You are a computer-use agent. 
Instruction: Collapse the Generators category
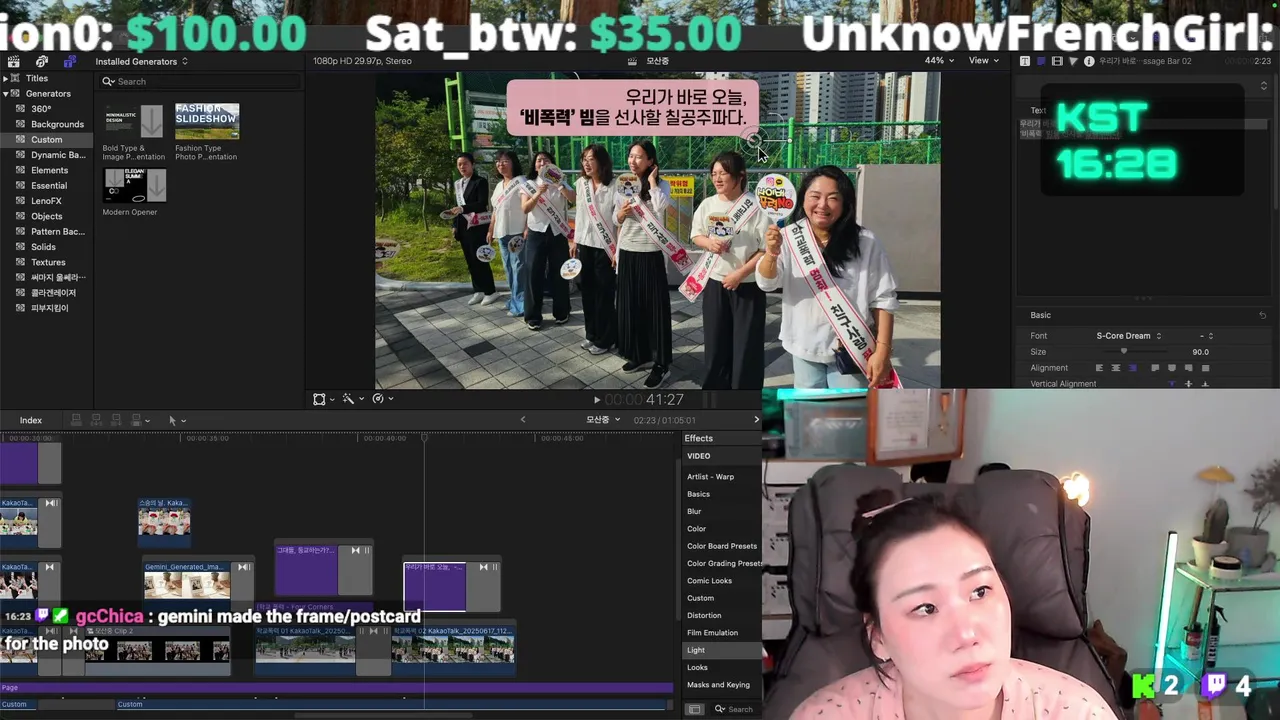click(6, 93)
